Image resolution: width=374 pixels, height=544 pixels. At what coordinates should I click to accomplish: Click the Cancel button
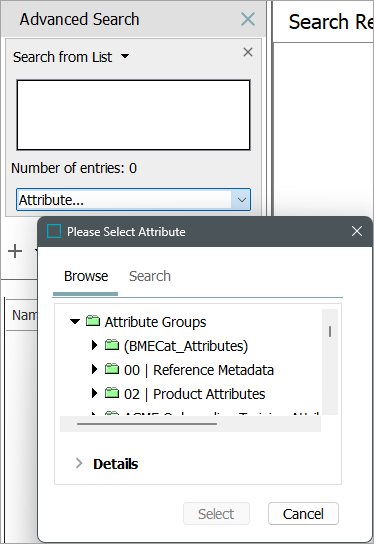303,513
